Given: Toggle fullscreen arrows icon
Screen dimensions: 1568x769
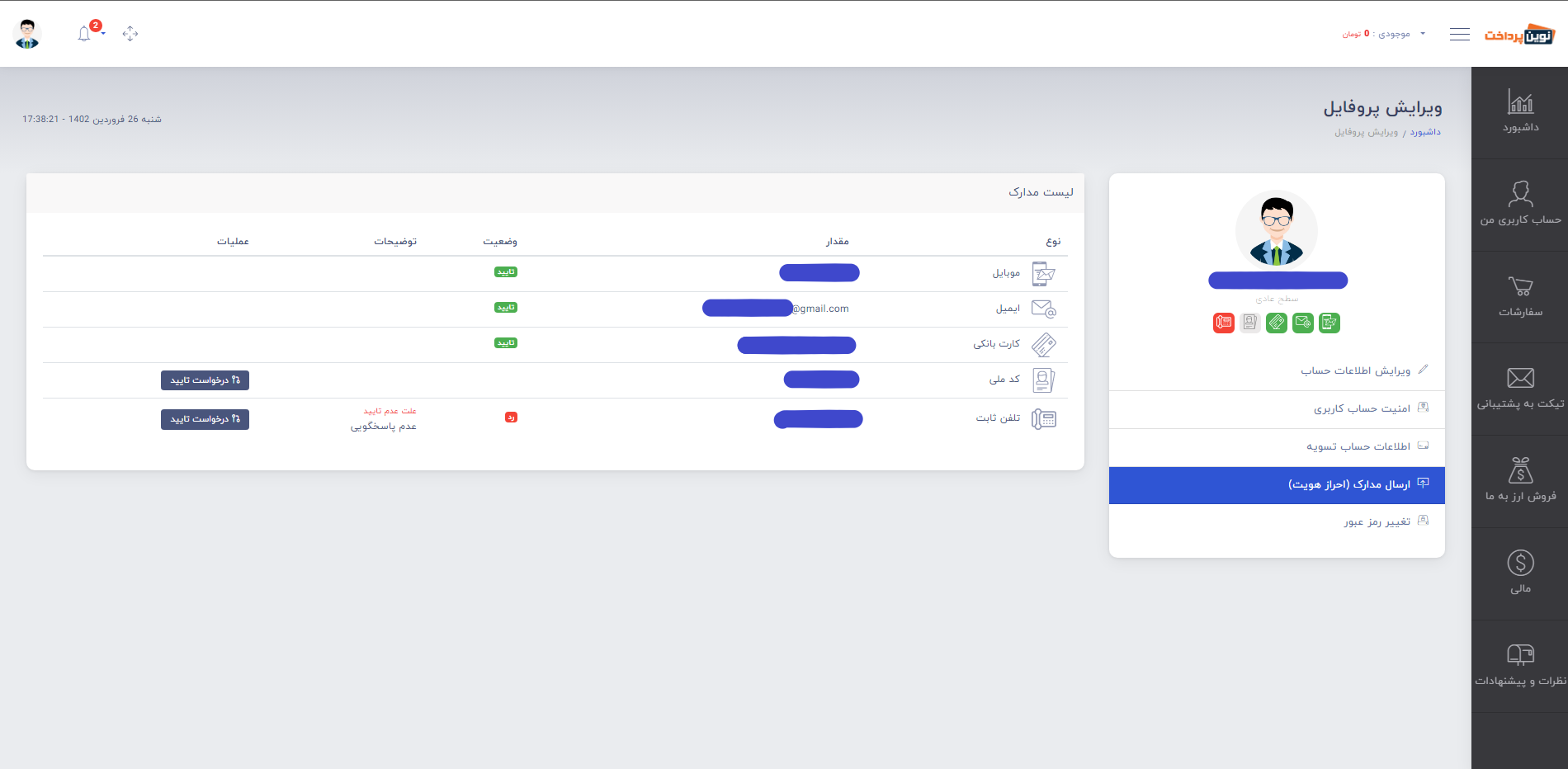Looking at the screenshot, I should 130,34.
